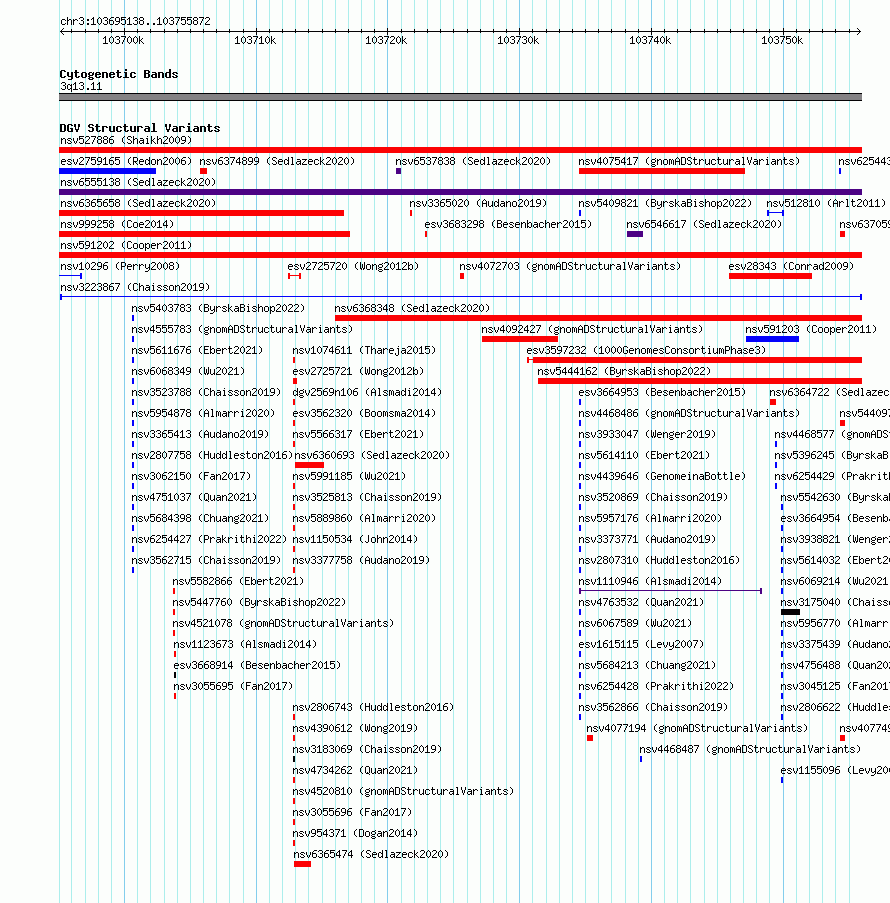This screenshot has height=903, width=890.
Task: Click the esv3562320 (Boomsma2014) label
Action: click(364, 413)
